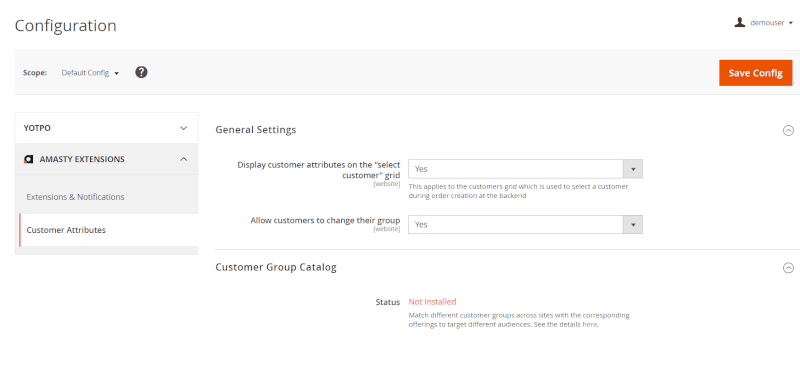Click the 'Allow customers to change their group' label
This screenshot has height=368, width=800.
(325, 220)
